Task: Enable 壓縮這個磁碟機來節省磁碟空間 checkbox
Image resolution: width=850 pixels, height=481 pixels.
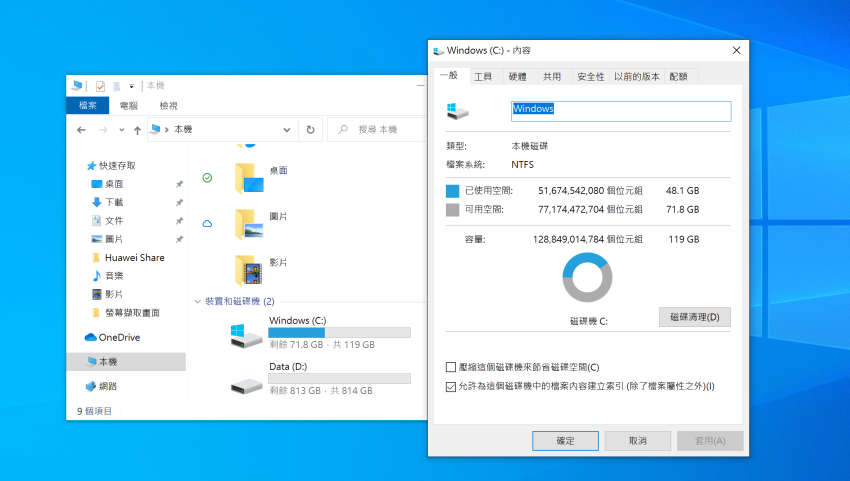Action: pyautogui.click(x=450, y=367)
